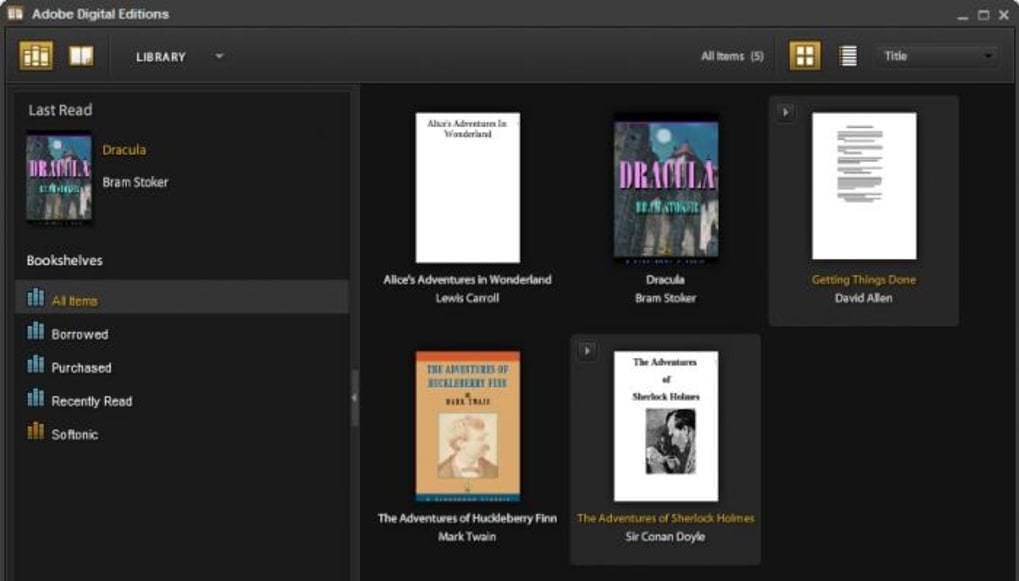Select the Softonic bookshelf
1019x581 pixels.
pyautogui.click(x=182, y=433)
